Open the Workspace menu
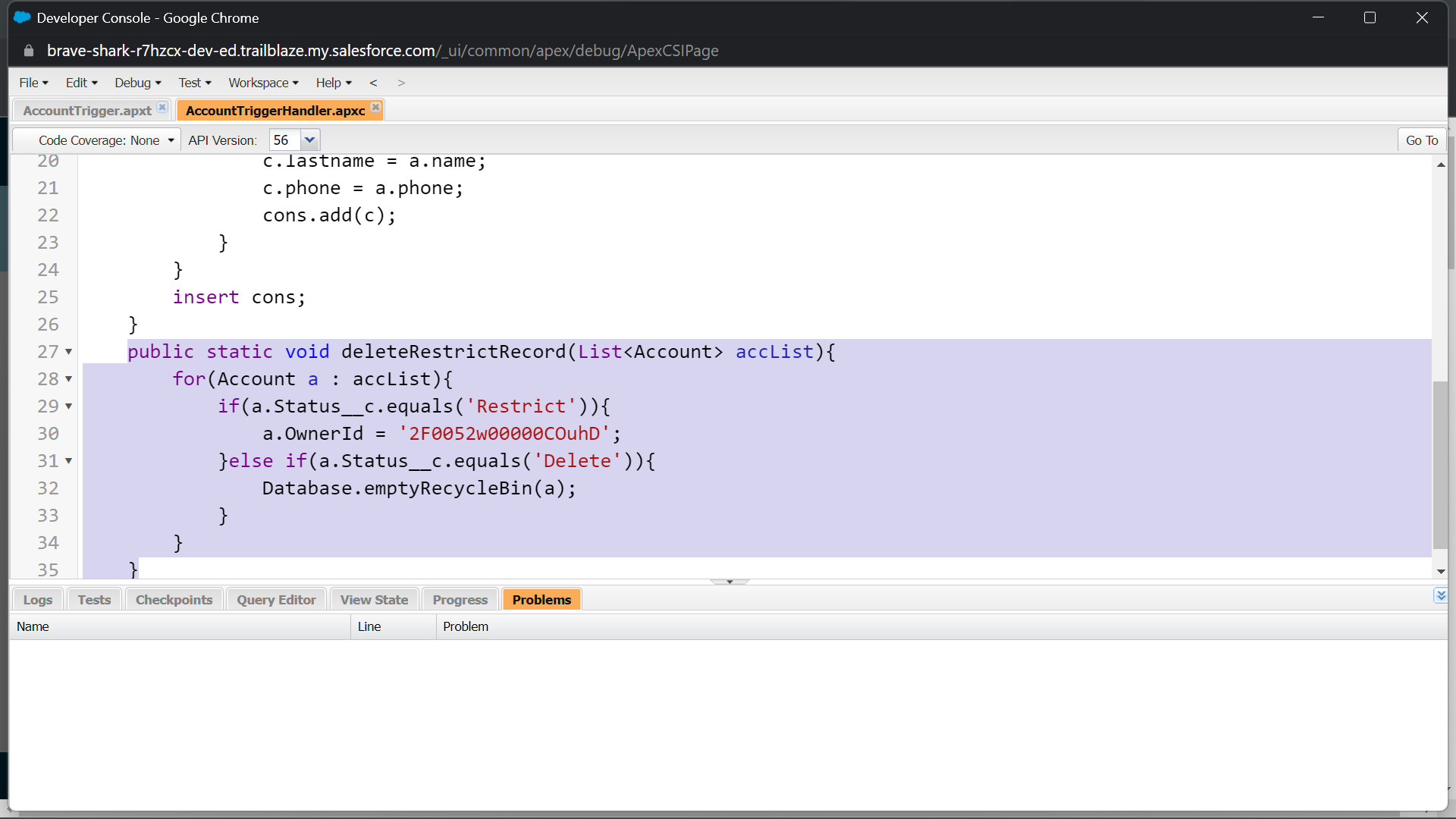The image size is (1456, 819). click(262, 83)
